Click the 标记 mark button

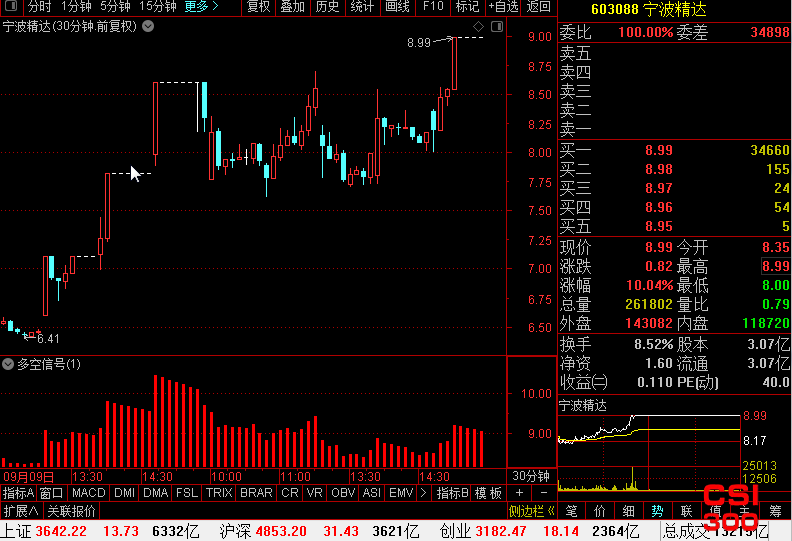pos(467,7)
